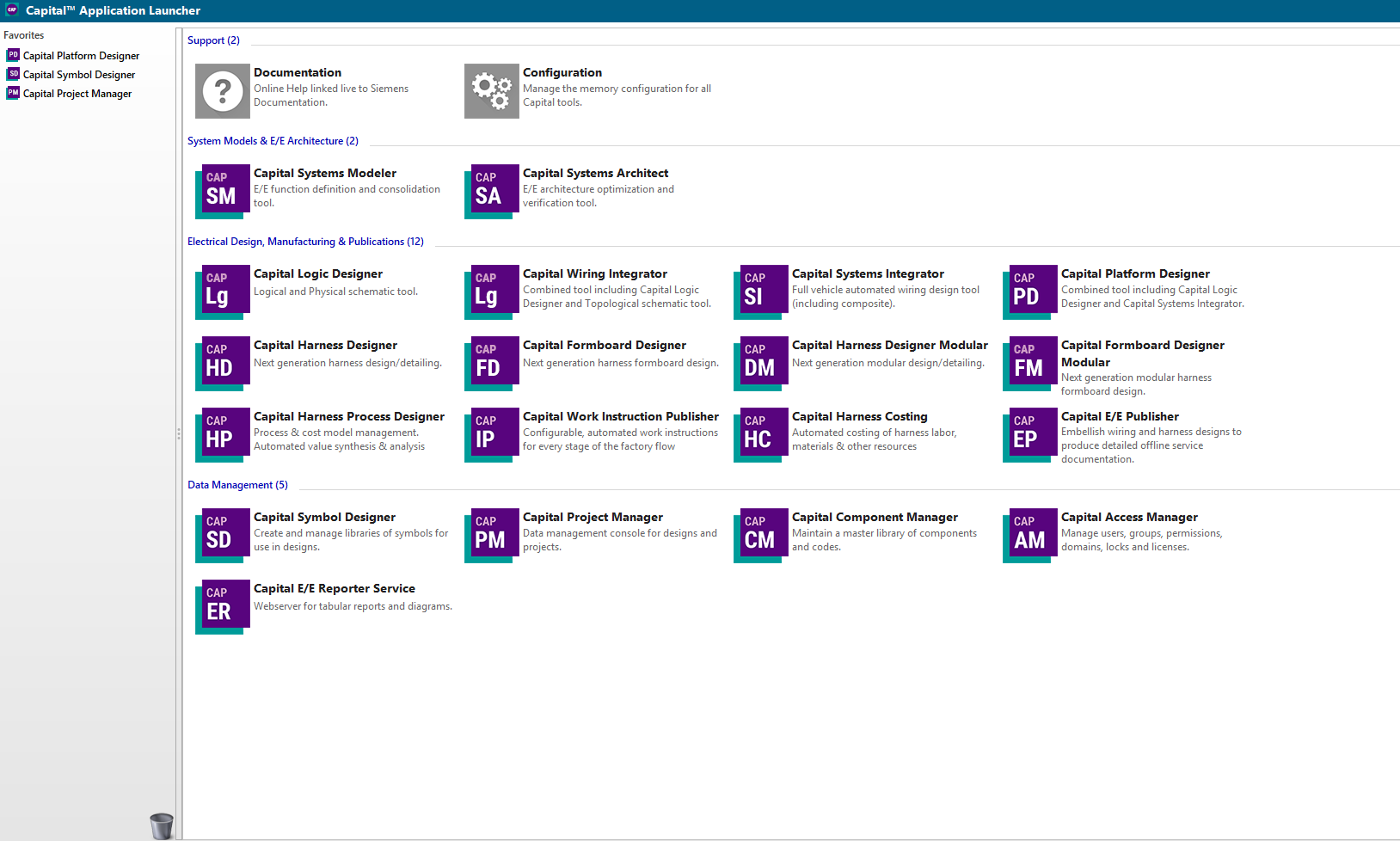Open Capital Symbol Designer from Favorites
Screen dimensions: 1400x841
(x=79, y=75)
